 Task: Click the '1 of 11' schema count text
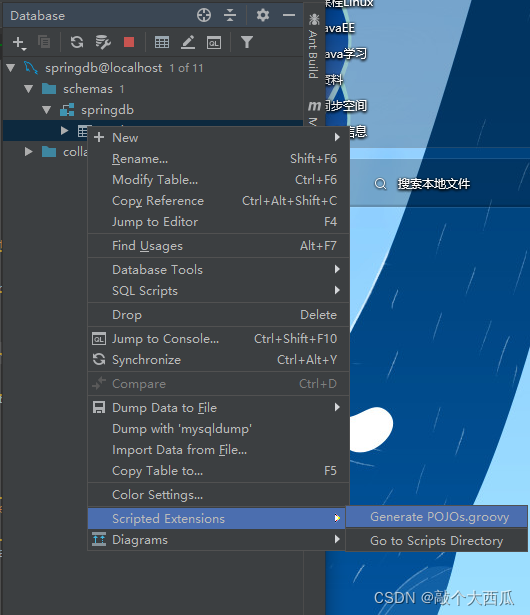point(187,68)
